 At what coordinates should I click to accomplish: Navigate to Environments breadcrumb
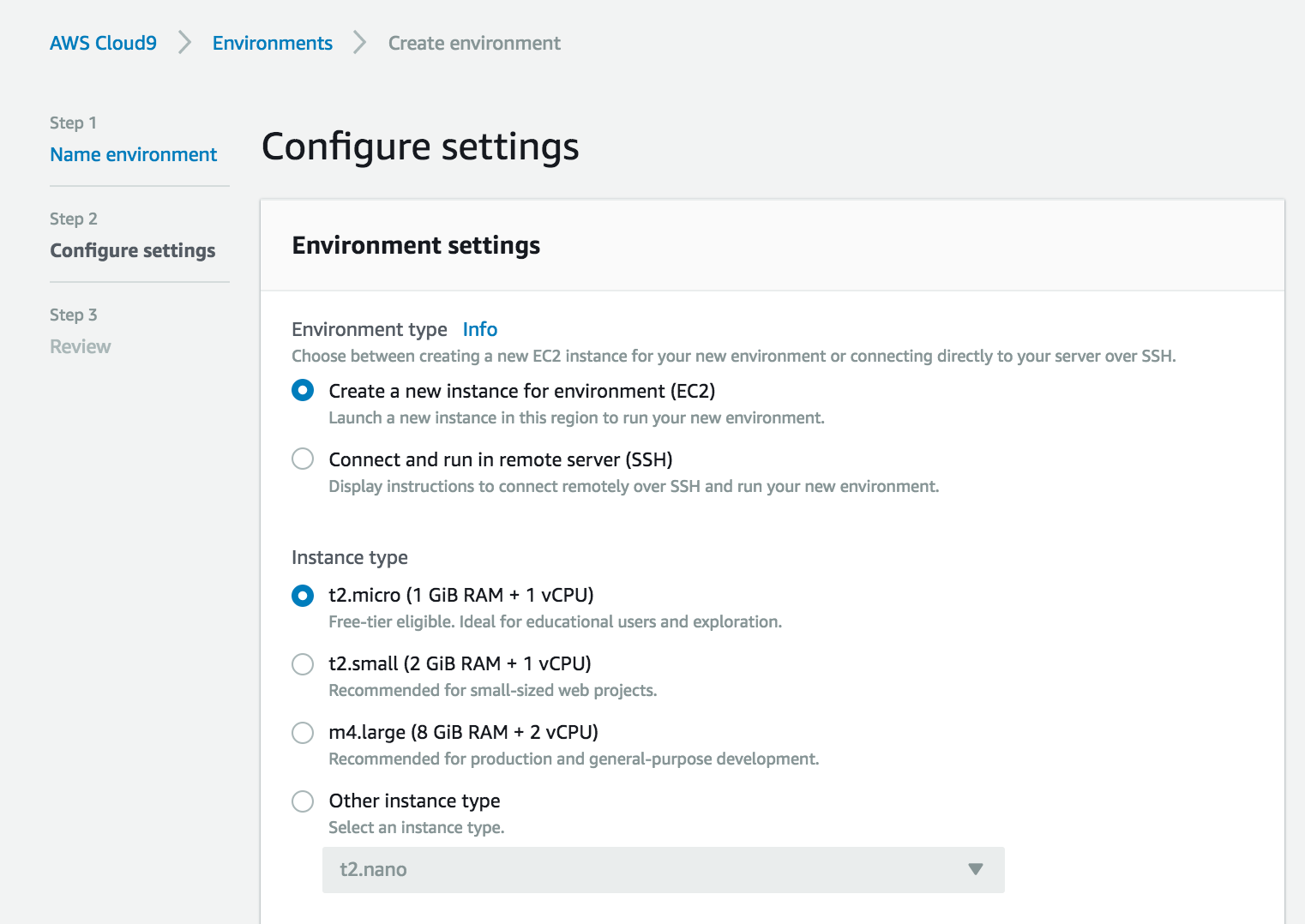point(272,43)
